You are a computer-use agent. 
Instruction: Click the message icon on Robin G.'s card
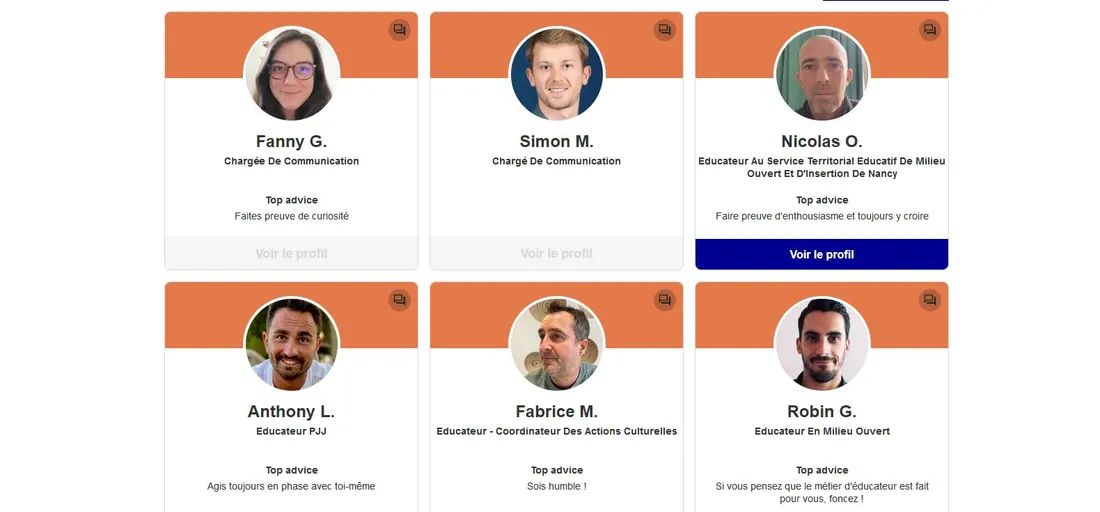pyautogui.click(x=930, y=300)
